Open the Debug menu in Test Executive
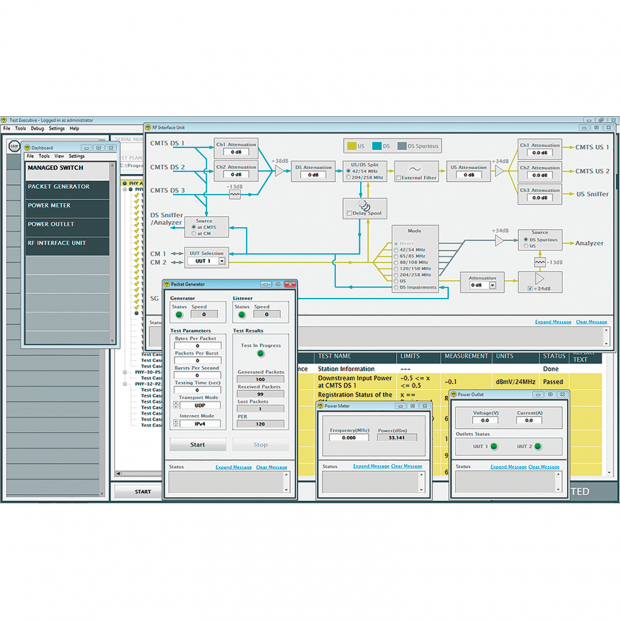 point(37,128)
